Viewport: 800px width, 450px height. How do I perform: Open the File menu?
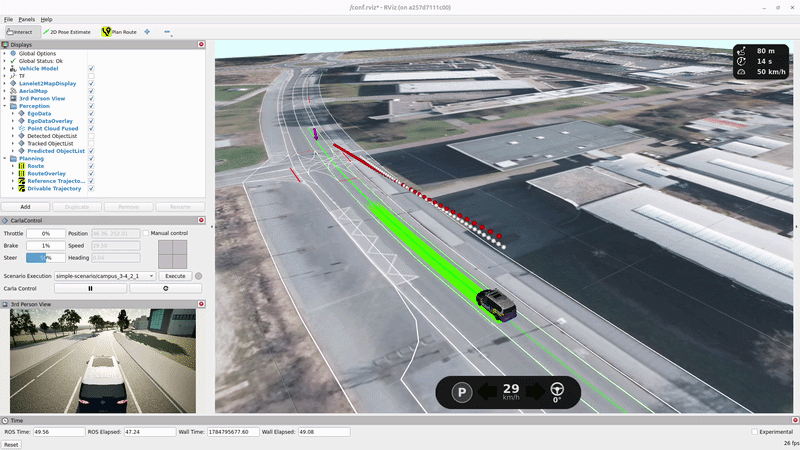pos(8,19)
